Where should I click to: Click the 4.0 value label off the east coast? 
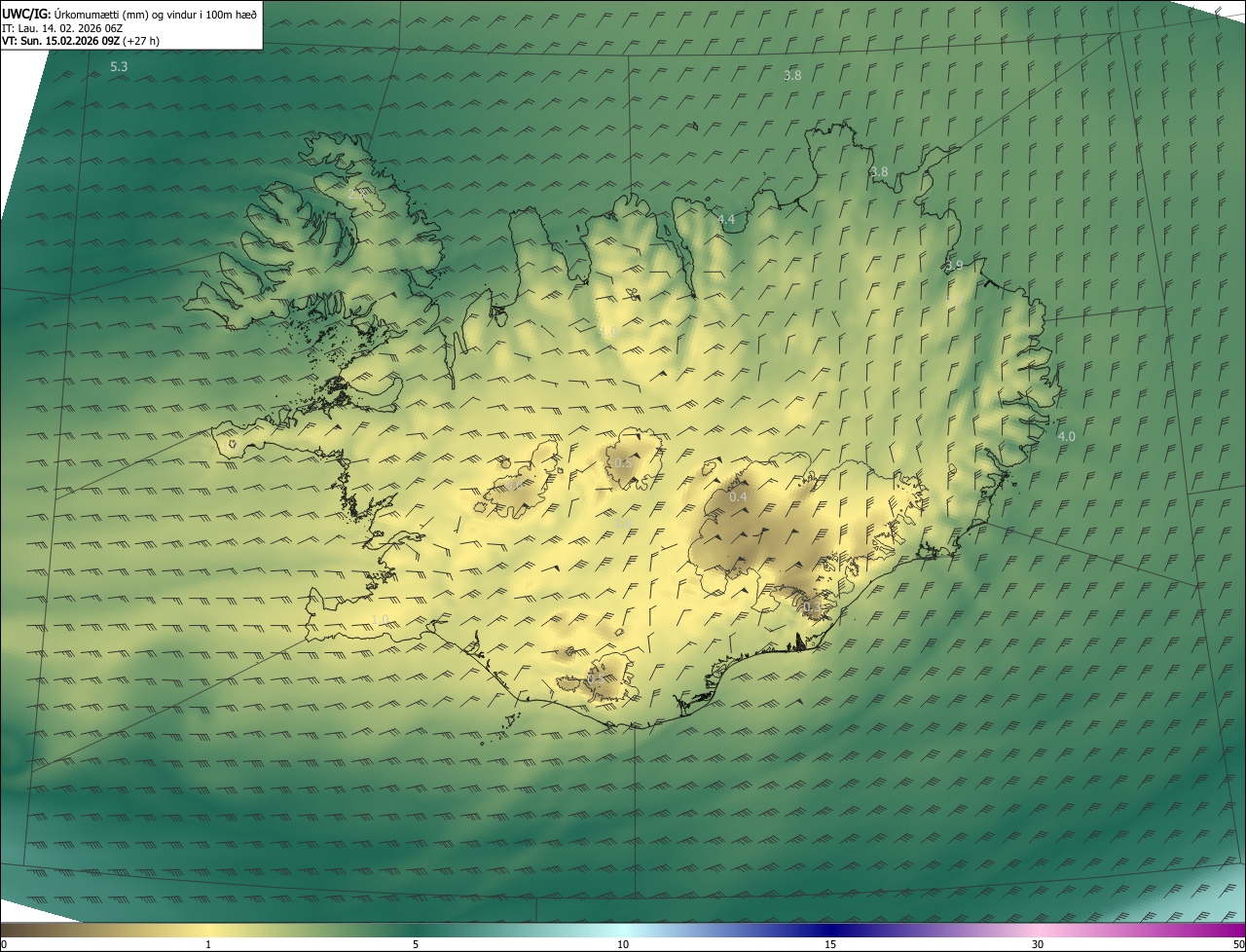pyautogui.click(x=1067, y=436)
